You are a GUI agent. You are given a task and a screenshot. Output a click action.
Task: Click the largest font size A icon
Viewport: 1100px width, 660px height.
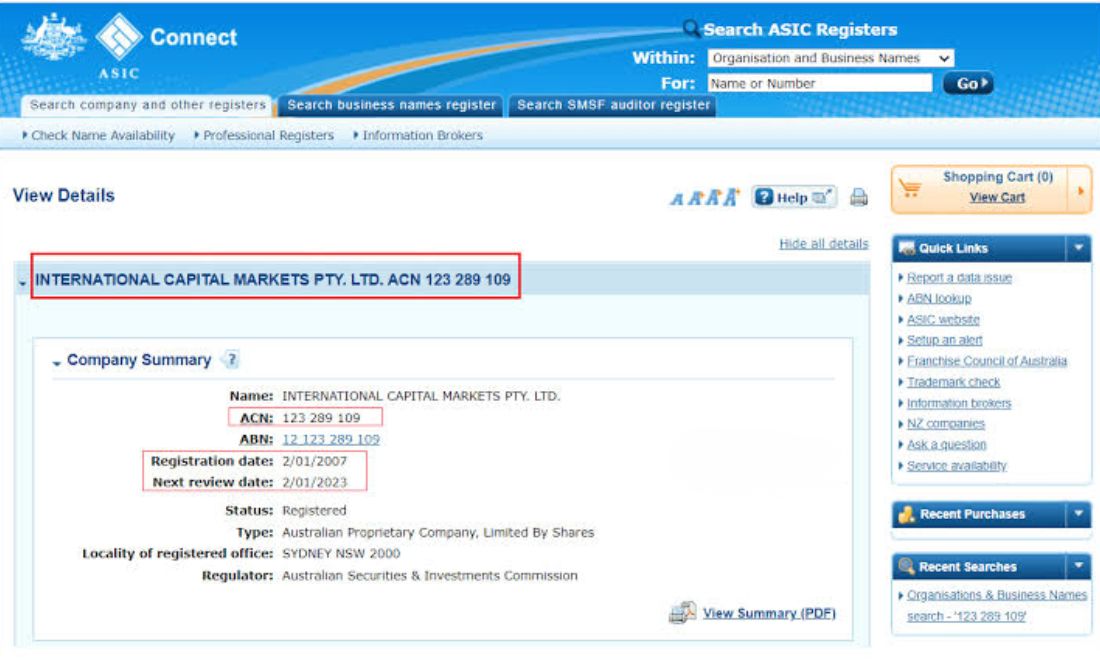tap(732, 196)
